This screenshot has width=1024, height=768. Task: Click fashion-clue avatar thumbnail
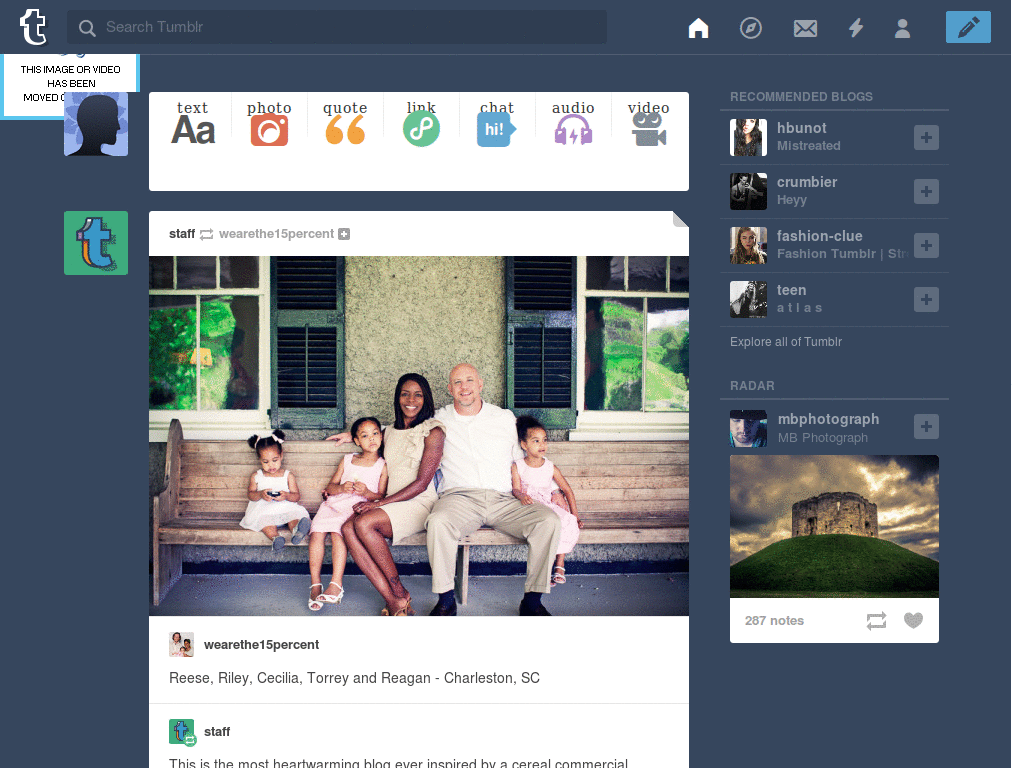pos(748,246)
